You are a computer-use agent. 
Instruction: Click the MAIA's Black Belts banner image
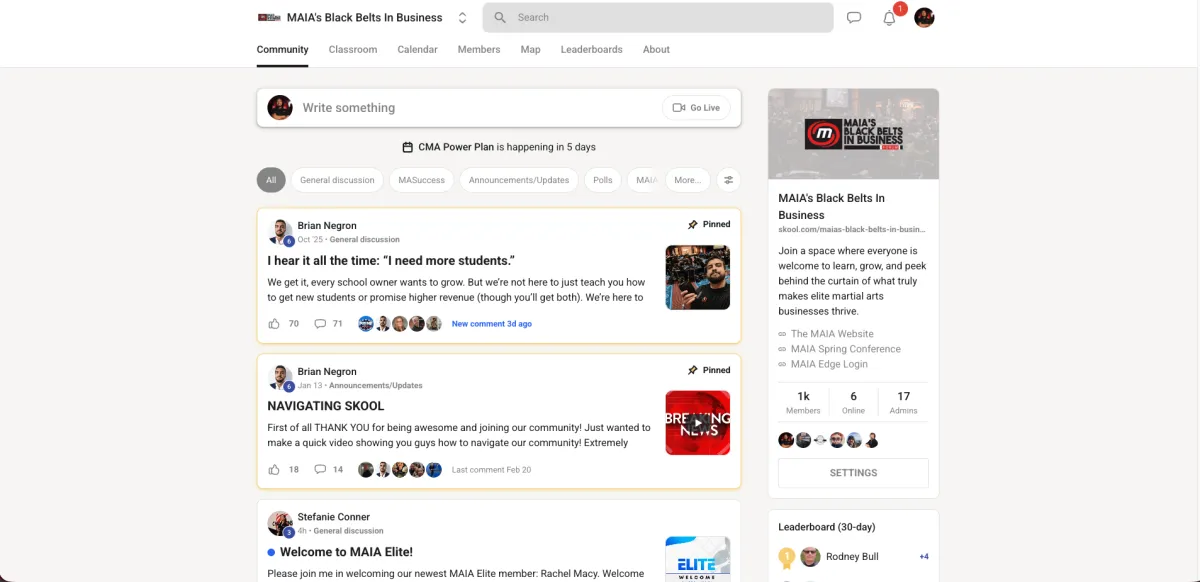pos(853,134)
